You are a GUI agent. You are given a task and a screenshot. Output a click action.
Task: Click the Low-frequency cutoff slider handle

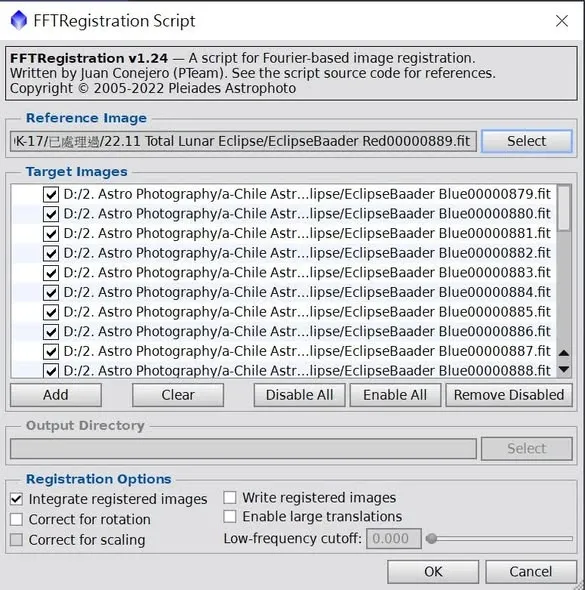point(432,538)
